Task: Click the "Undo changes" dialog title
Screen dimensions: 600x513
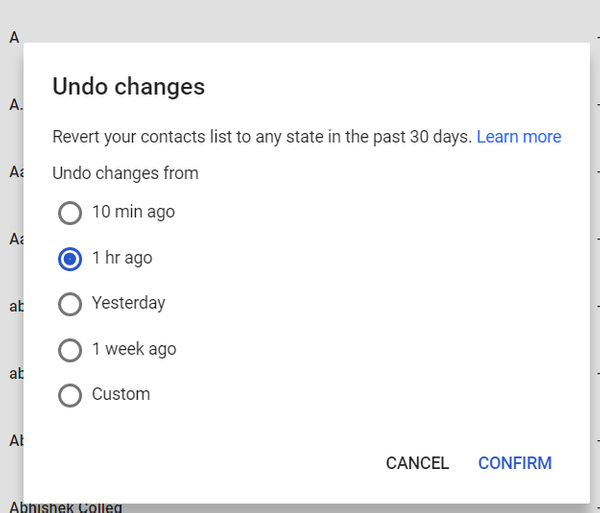Action: click(128, 87)
